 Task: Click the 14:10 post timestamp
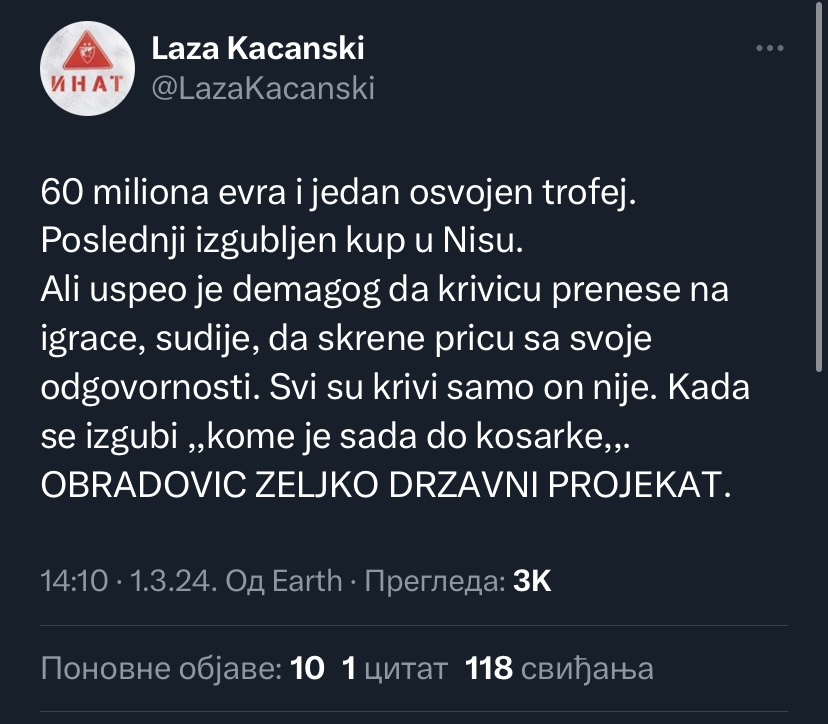pos(74,581)
